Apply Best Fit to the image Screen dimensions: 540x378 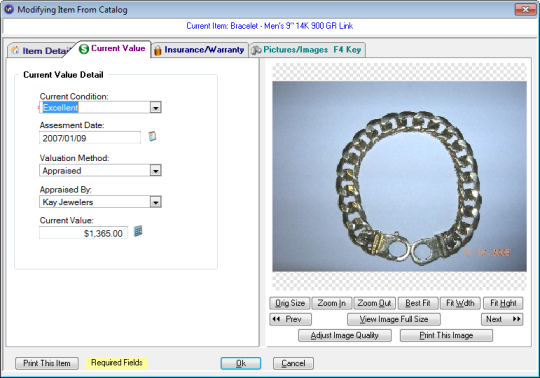[x=418, y=303]
